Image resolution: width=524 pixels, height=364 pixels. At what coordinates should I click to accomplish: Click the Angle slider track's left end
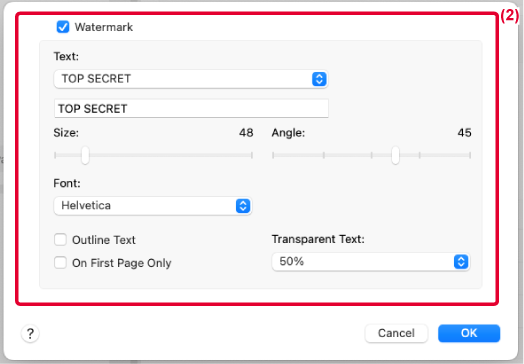[x=273, y=155]
